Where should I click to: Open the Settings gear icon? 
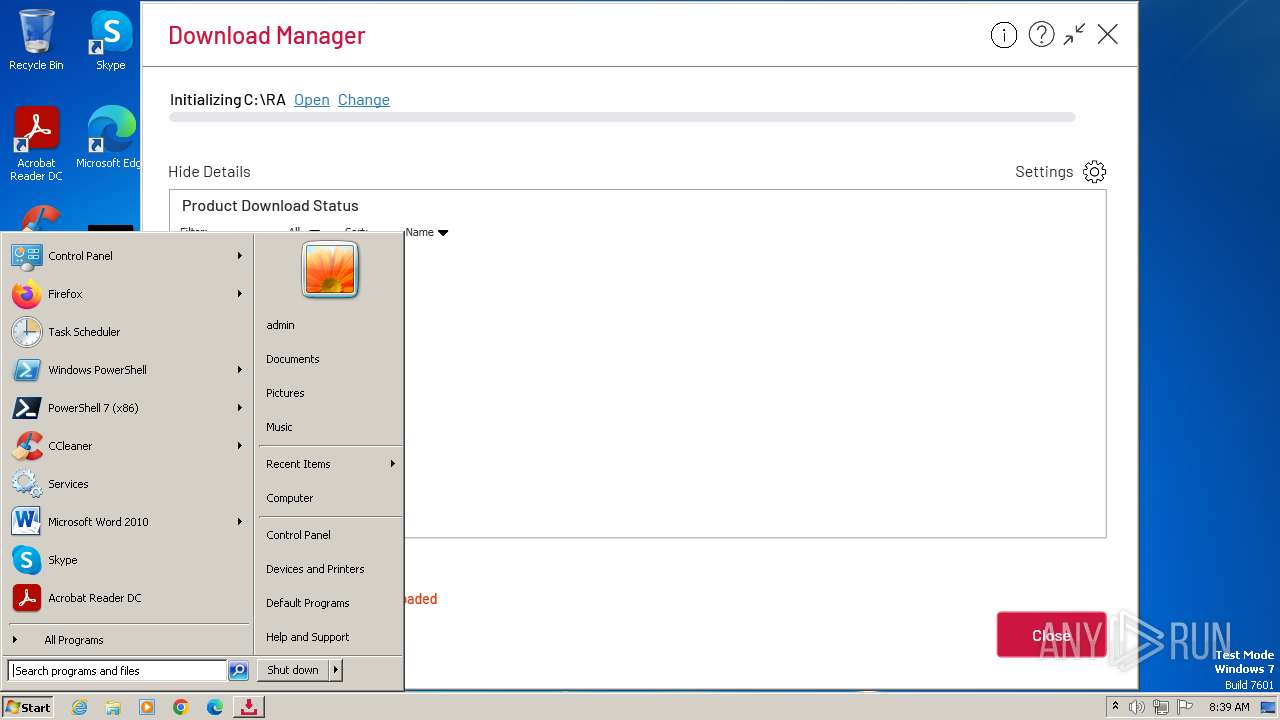[x=1095, y=172]
